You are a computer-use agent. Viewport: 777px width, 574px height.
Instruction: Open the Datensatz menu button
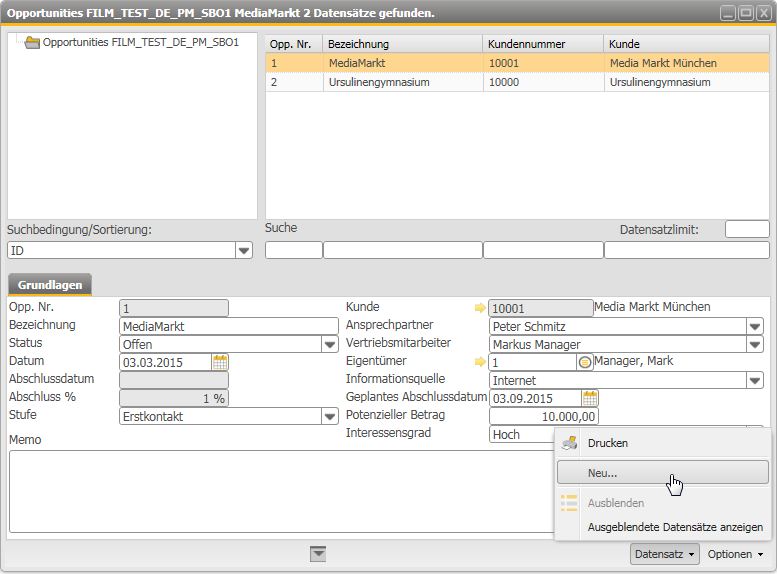coord(665,554)
